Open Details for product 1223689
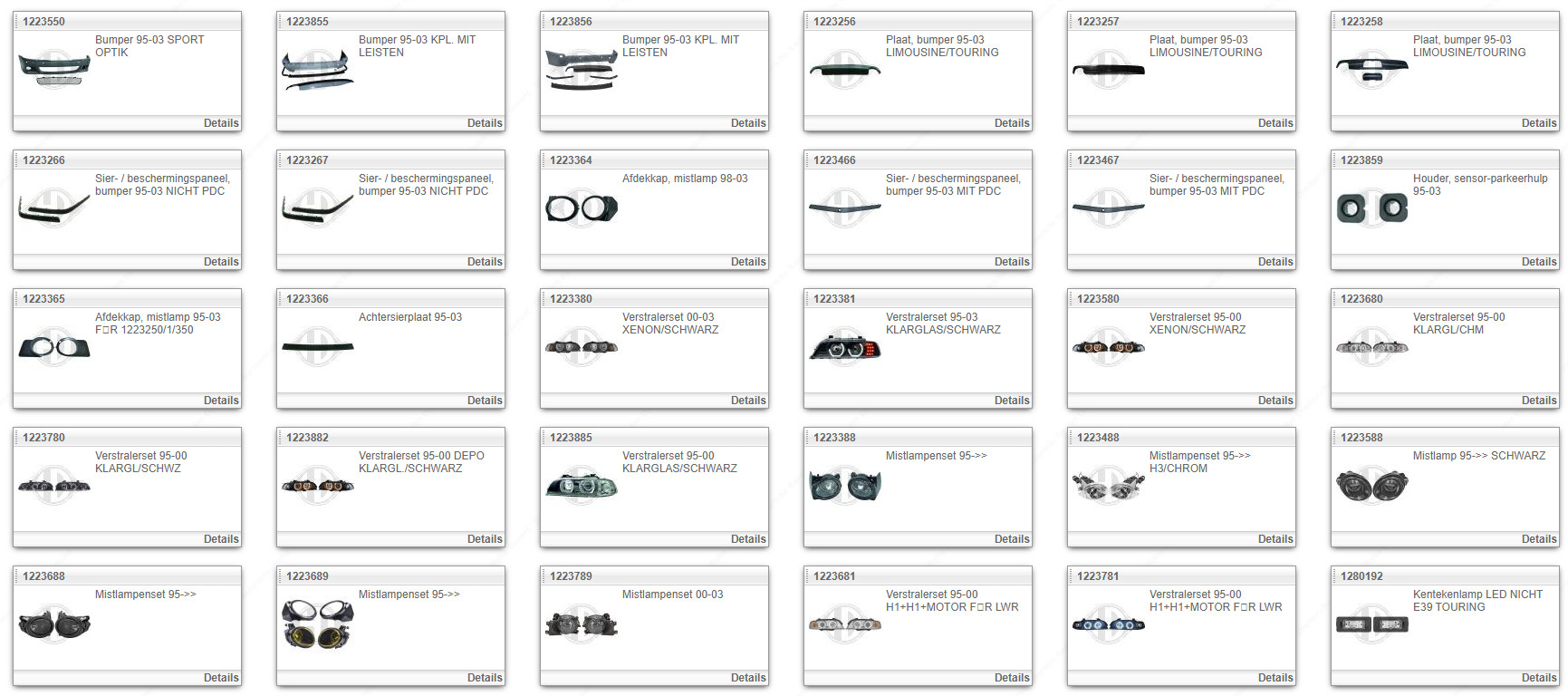The width and height of the screenshot is (1568, 696). pyautogui.click(x=485, y=678)
